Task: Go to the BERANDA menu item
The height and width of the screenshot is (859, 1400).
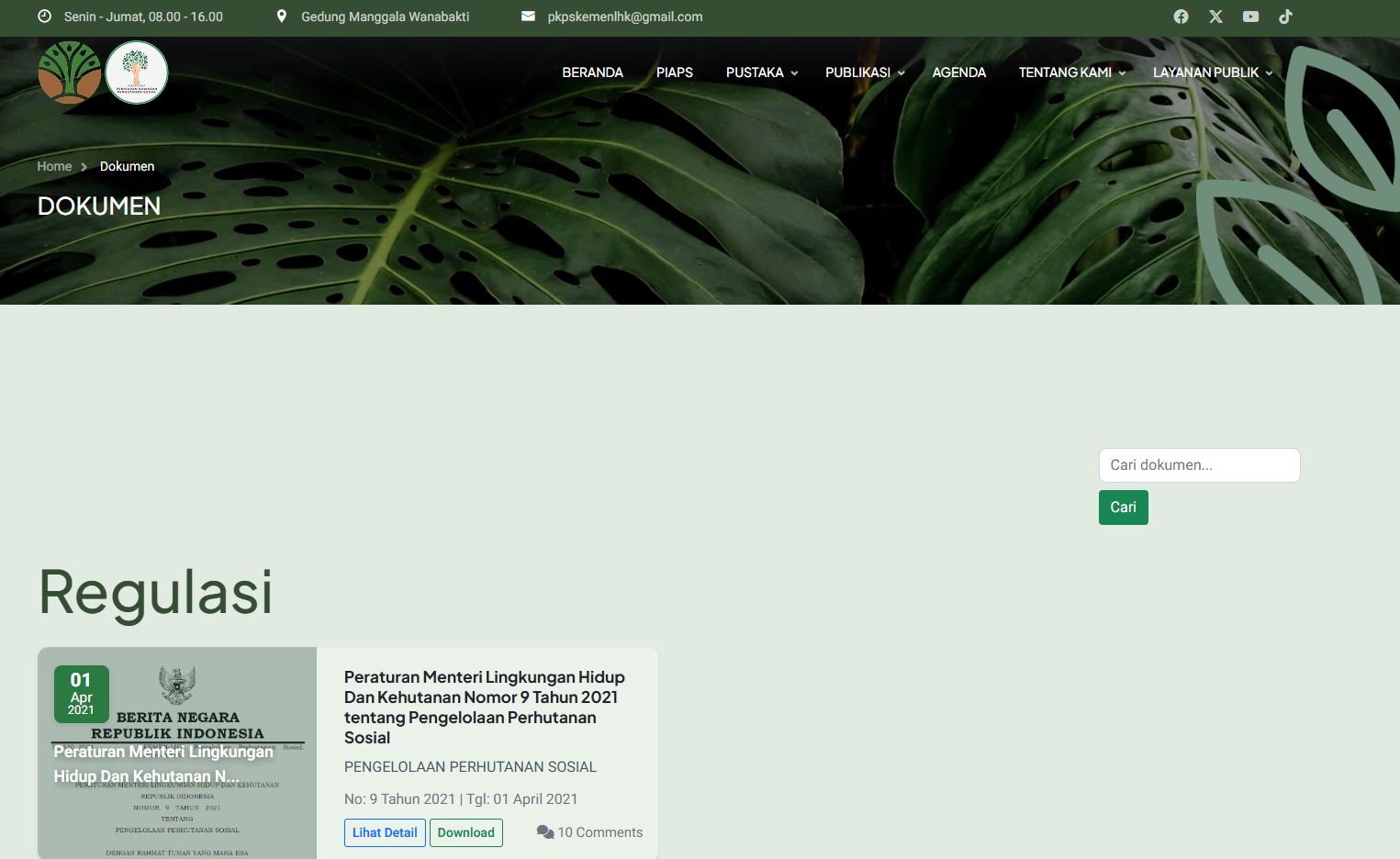Action: click(592, 73)
